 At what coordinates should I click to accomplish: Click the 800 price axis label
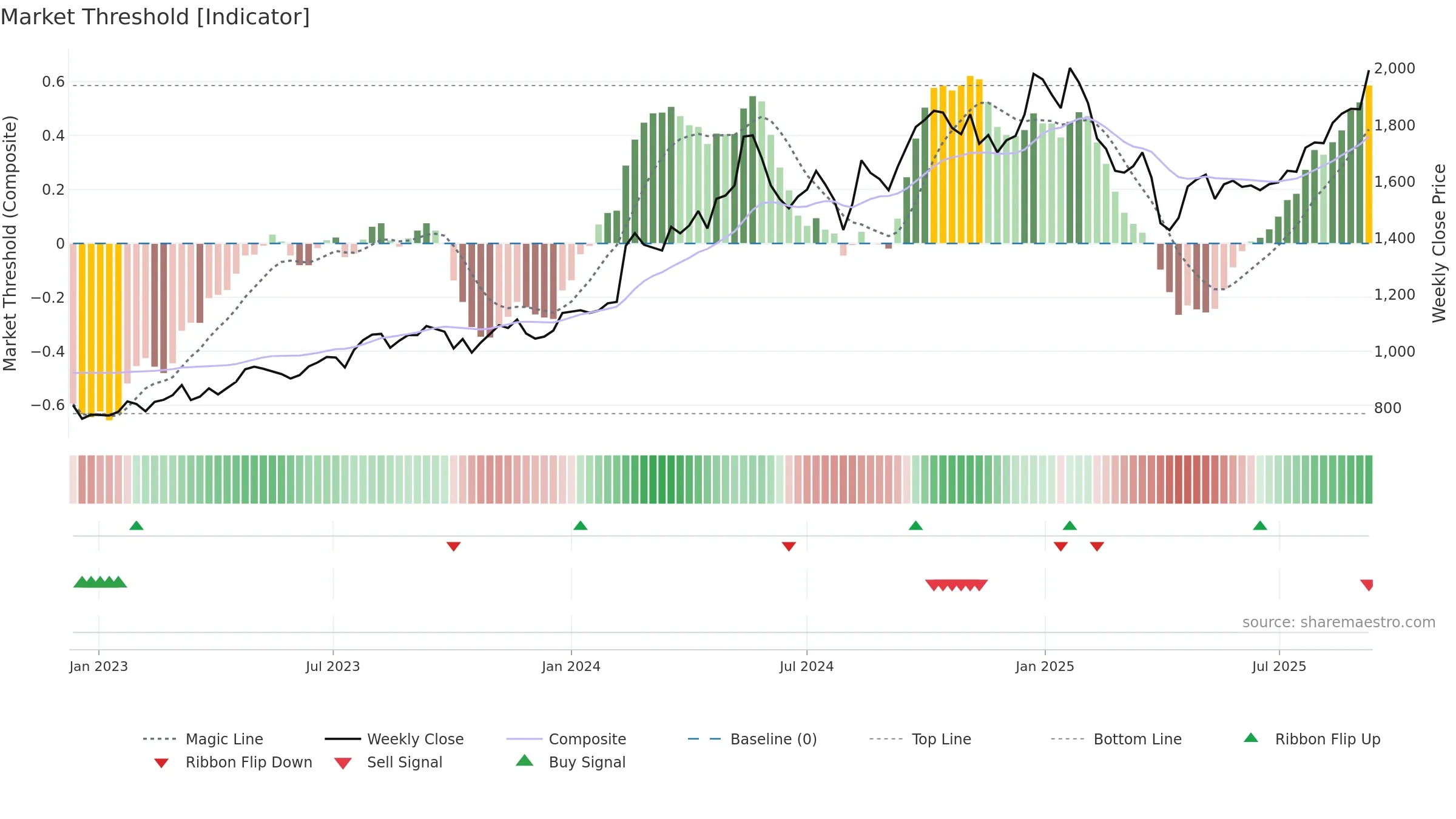click(x=1388, y=408)
